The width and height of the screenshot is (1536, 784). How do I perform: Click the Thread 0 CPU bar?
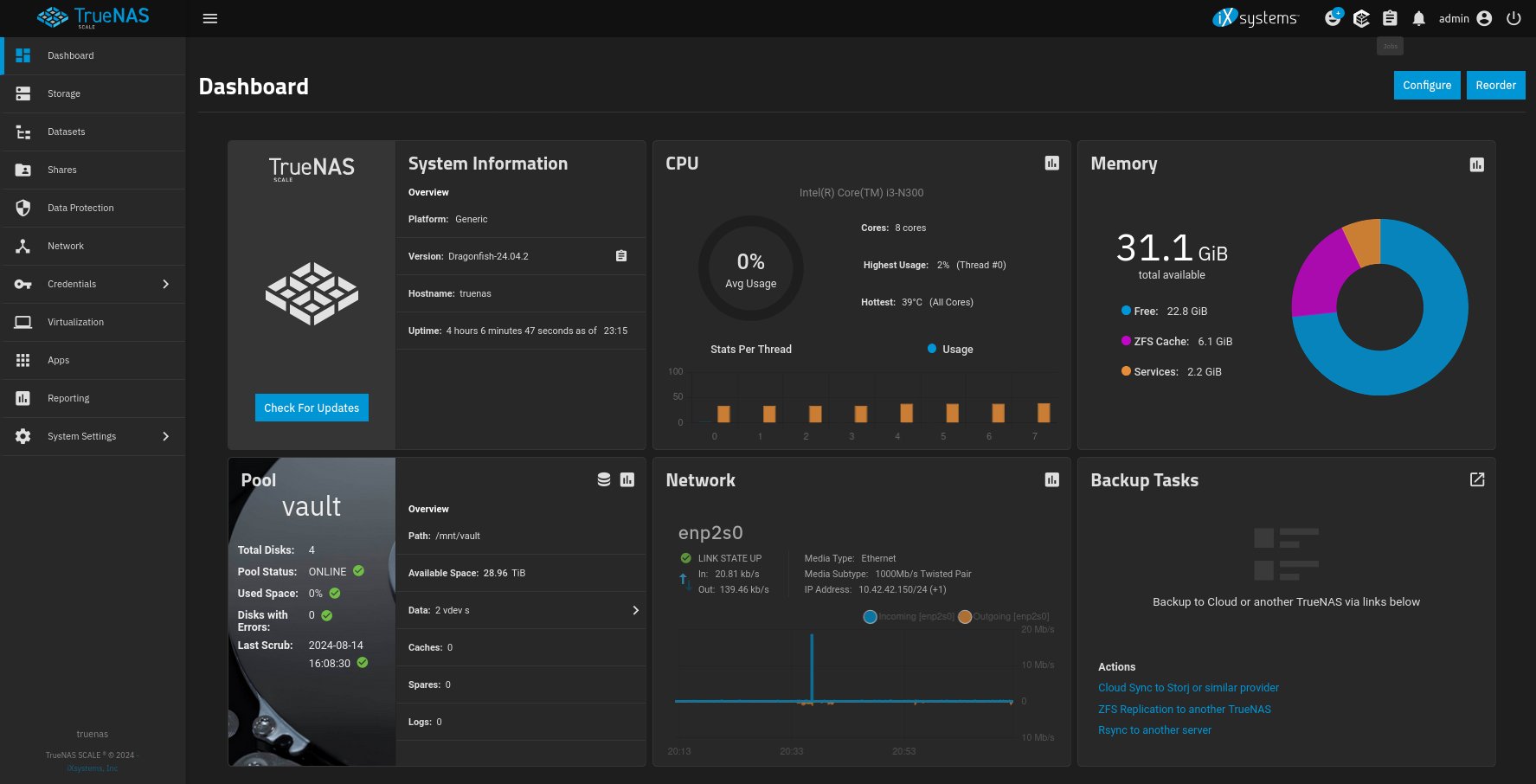723,414
